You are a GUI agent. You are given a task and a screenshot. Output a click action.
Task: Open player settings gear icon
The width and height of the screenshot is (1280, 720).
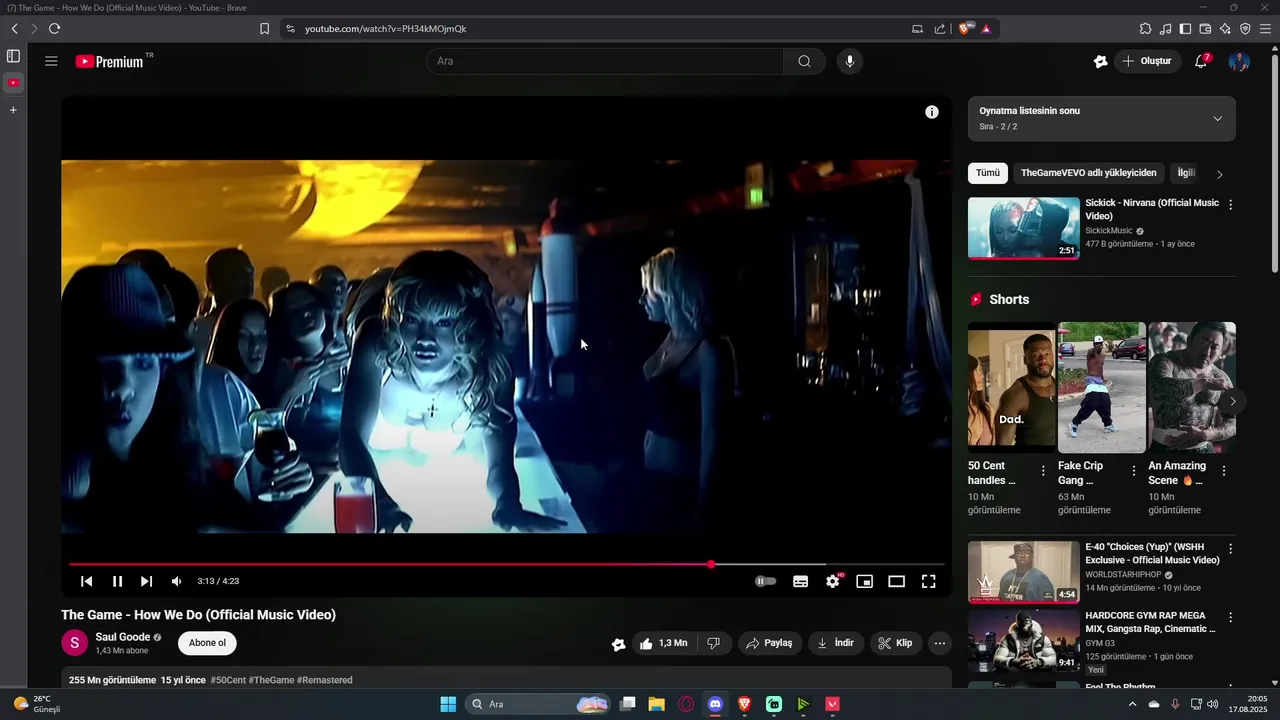833,581
